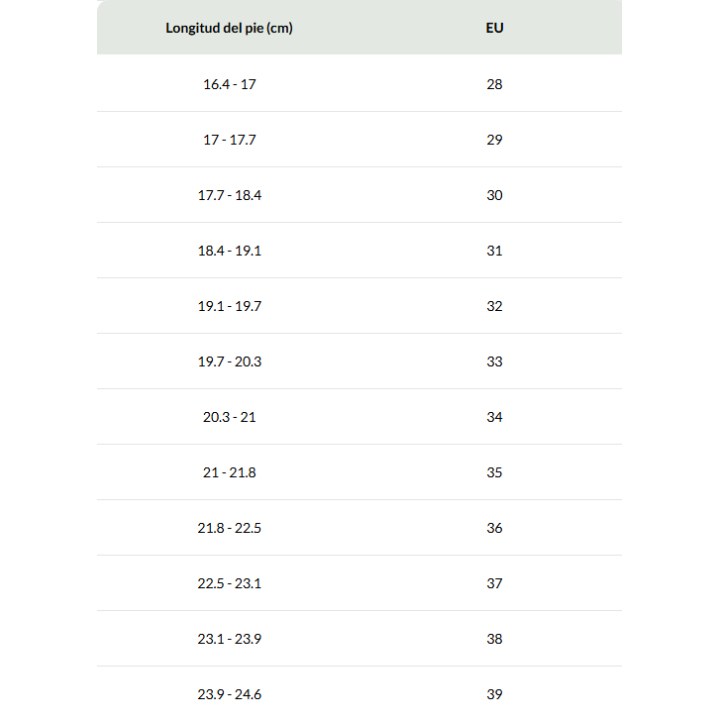The height and width of the screenshot is (720, 720).
Task: Click the 19.1 - 19.7 length cell
Action: [229, 306]
